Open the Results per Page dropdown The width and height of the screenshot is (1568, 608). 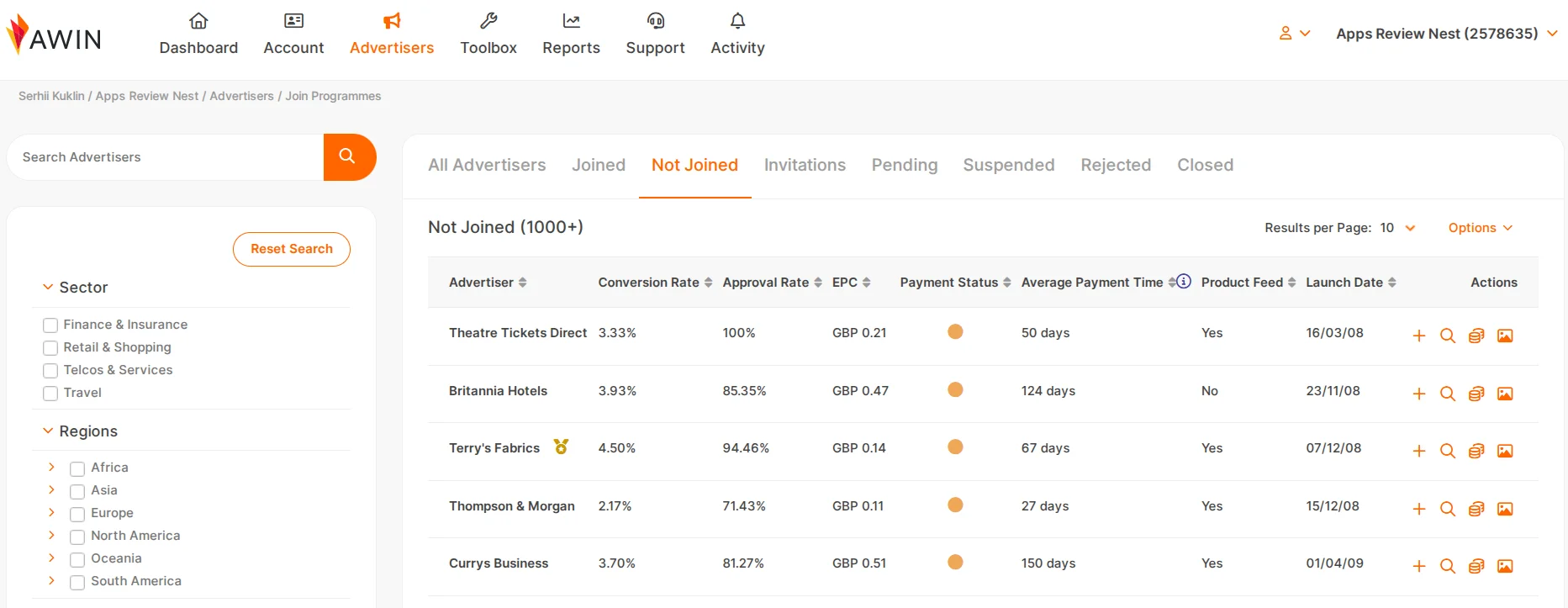(x=1396, y=228)
